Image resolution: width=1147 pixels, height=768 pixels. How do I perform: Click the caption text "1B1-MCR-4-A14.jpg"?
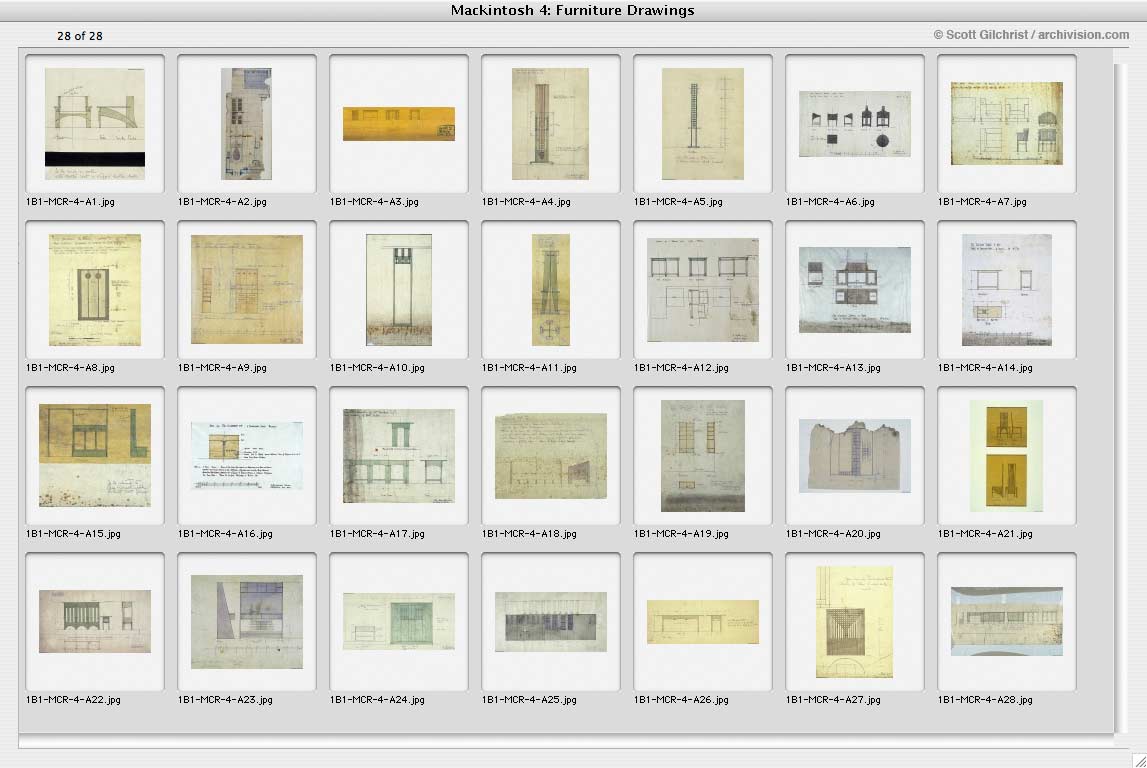985,368
